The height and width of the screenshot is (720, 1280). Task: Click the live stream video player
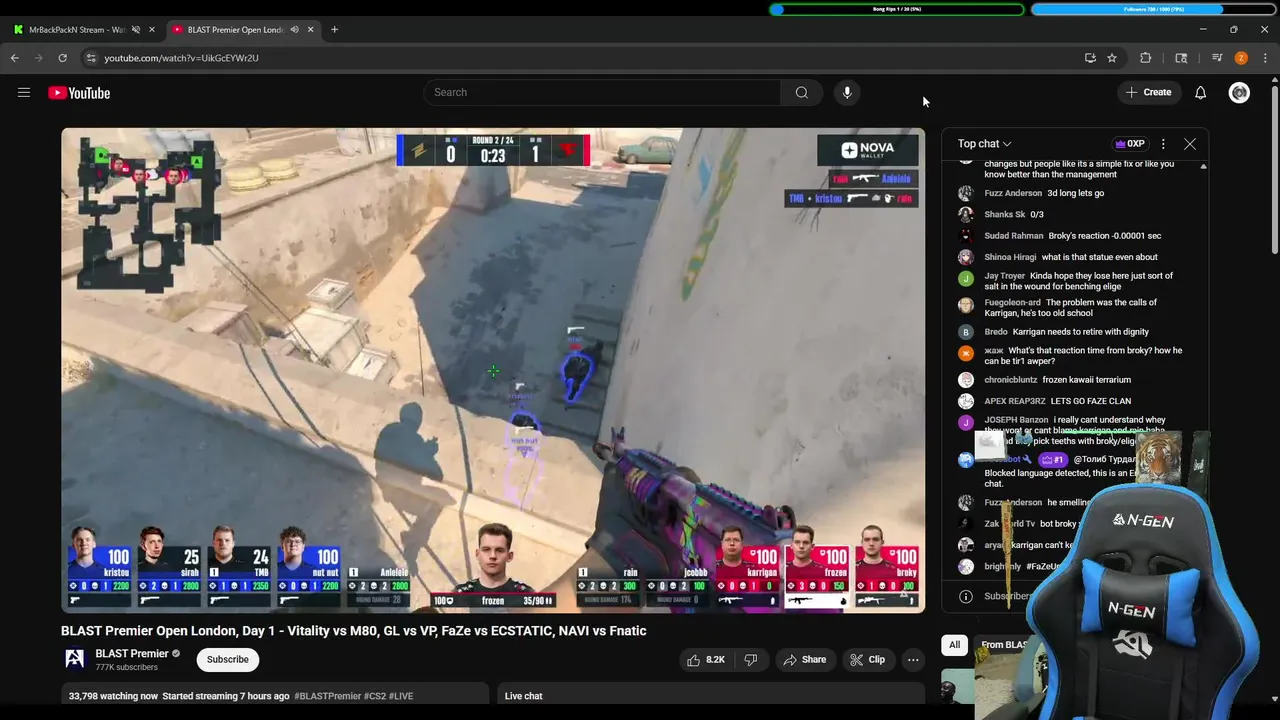click(493, 370)
